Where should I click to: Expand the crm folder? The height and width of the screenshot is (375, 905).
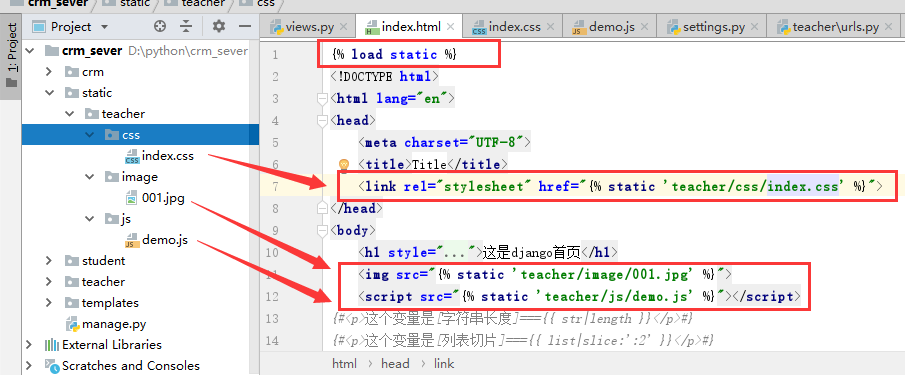click(50, 72)
